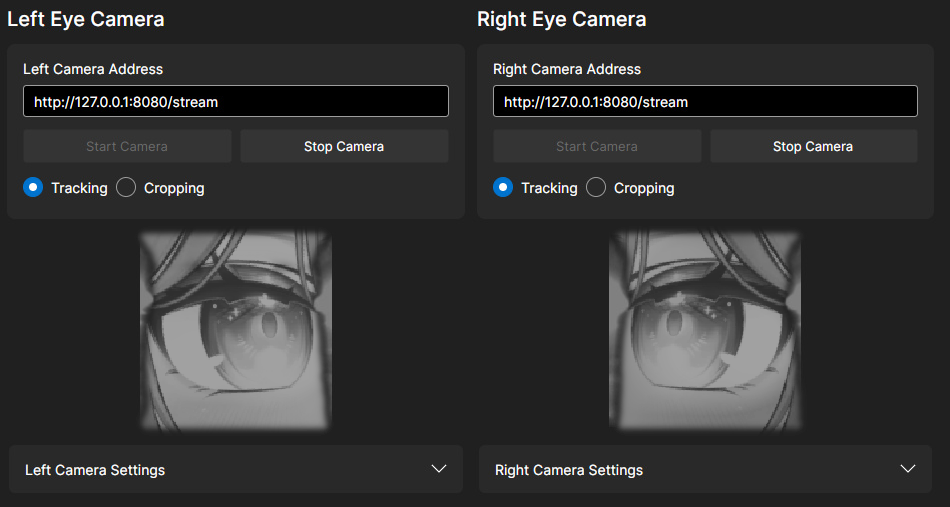Click the Right Camera Address label

[x=567, y=69]
